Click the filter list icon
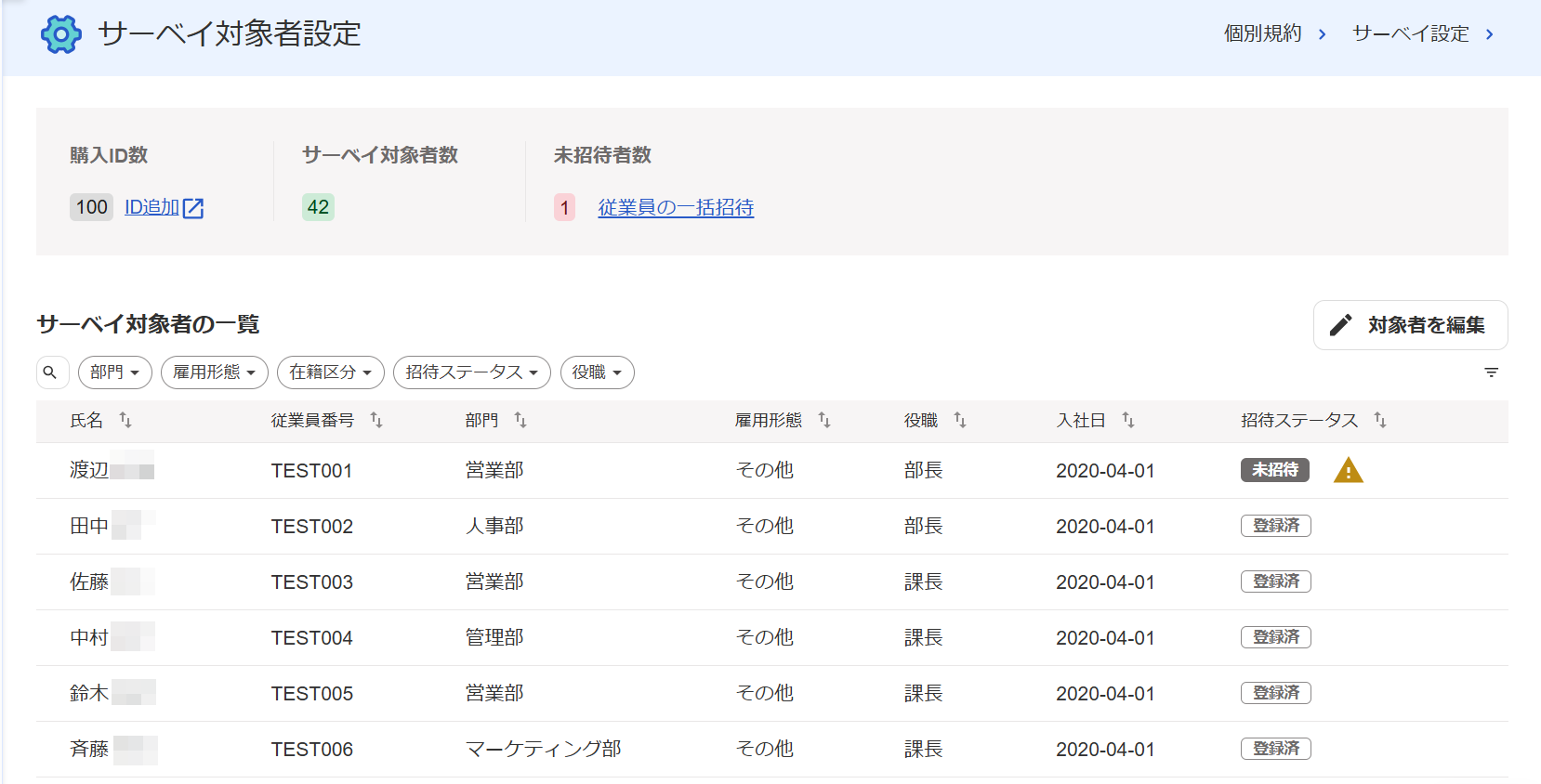Image resolution: width=1541 pixels, height=784 pixels. [1491, 372]
